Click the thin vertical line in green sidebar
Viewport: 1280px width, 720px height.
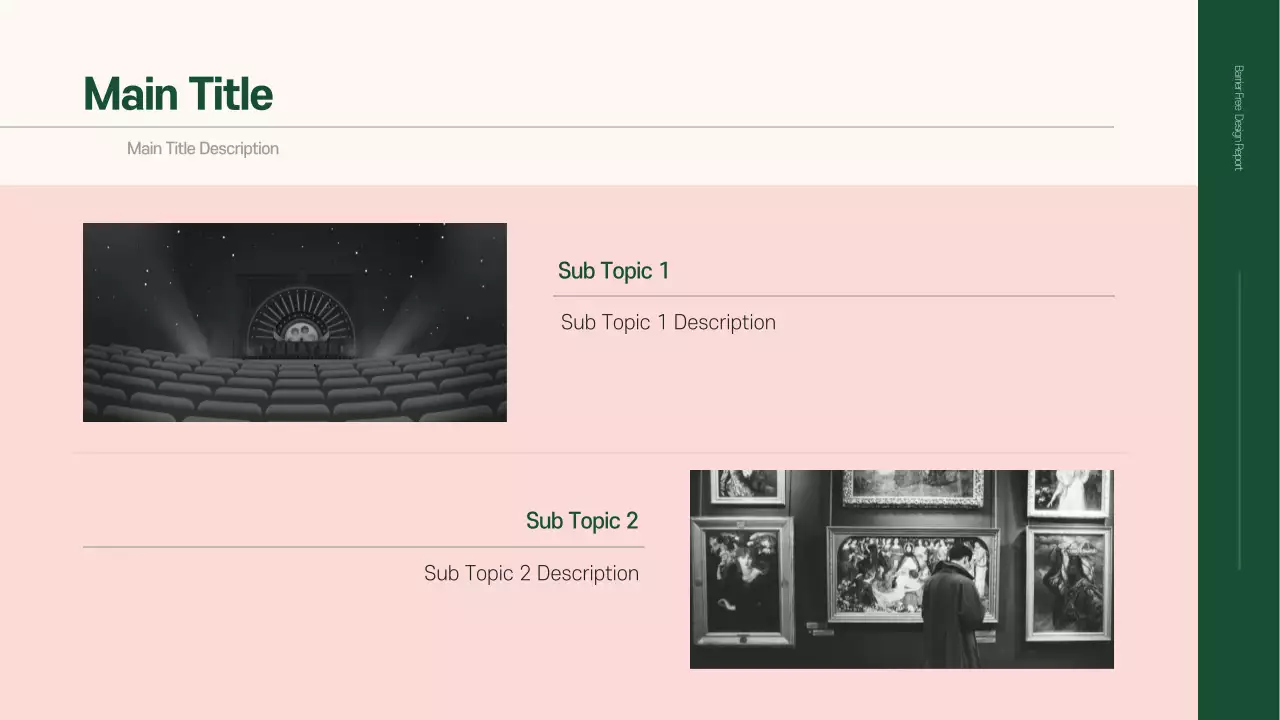[x=1240, y=420]
